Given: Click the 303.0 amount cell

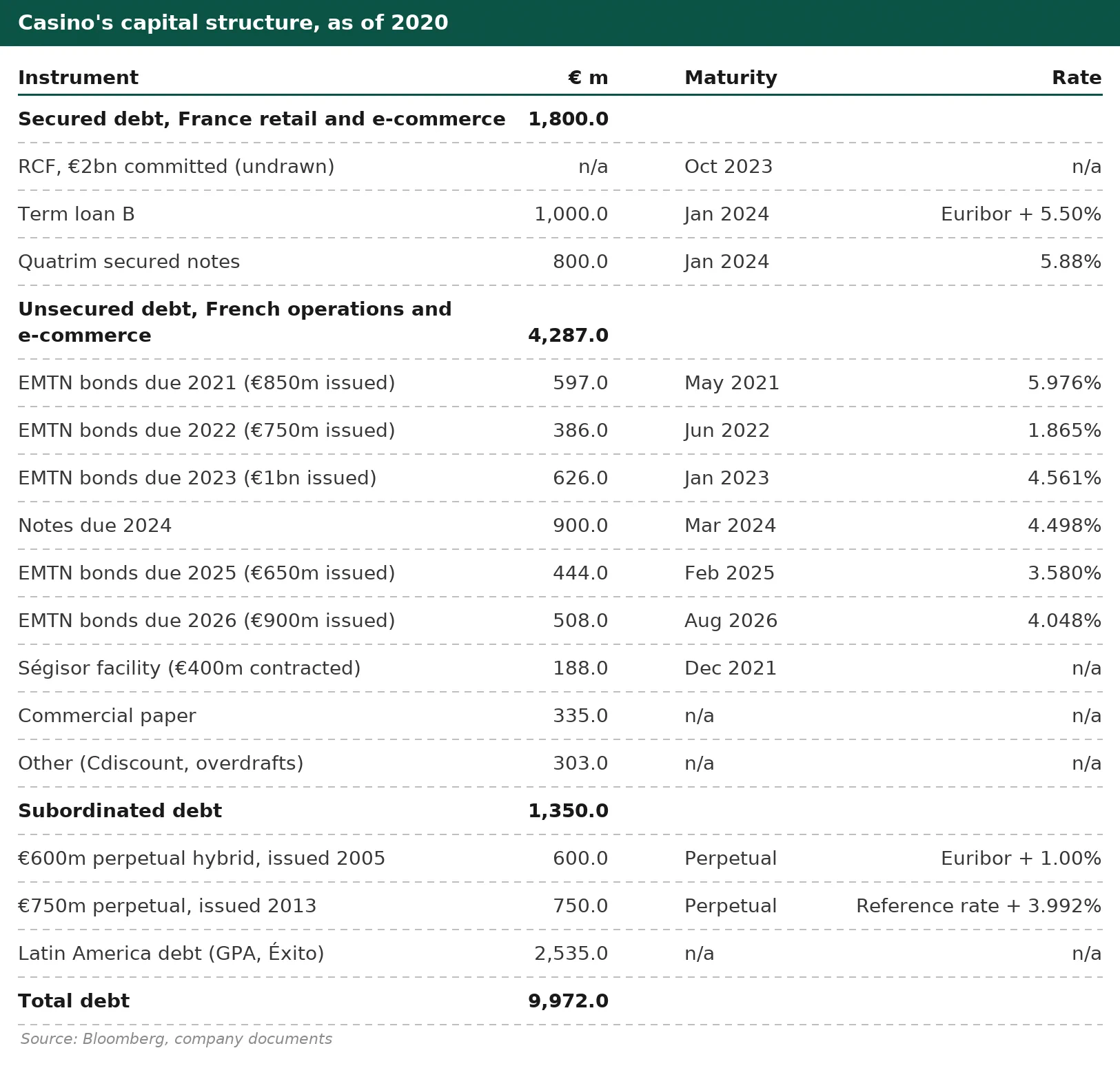Looking at the screenshot, I should click(580, 763).
